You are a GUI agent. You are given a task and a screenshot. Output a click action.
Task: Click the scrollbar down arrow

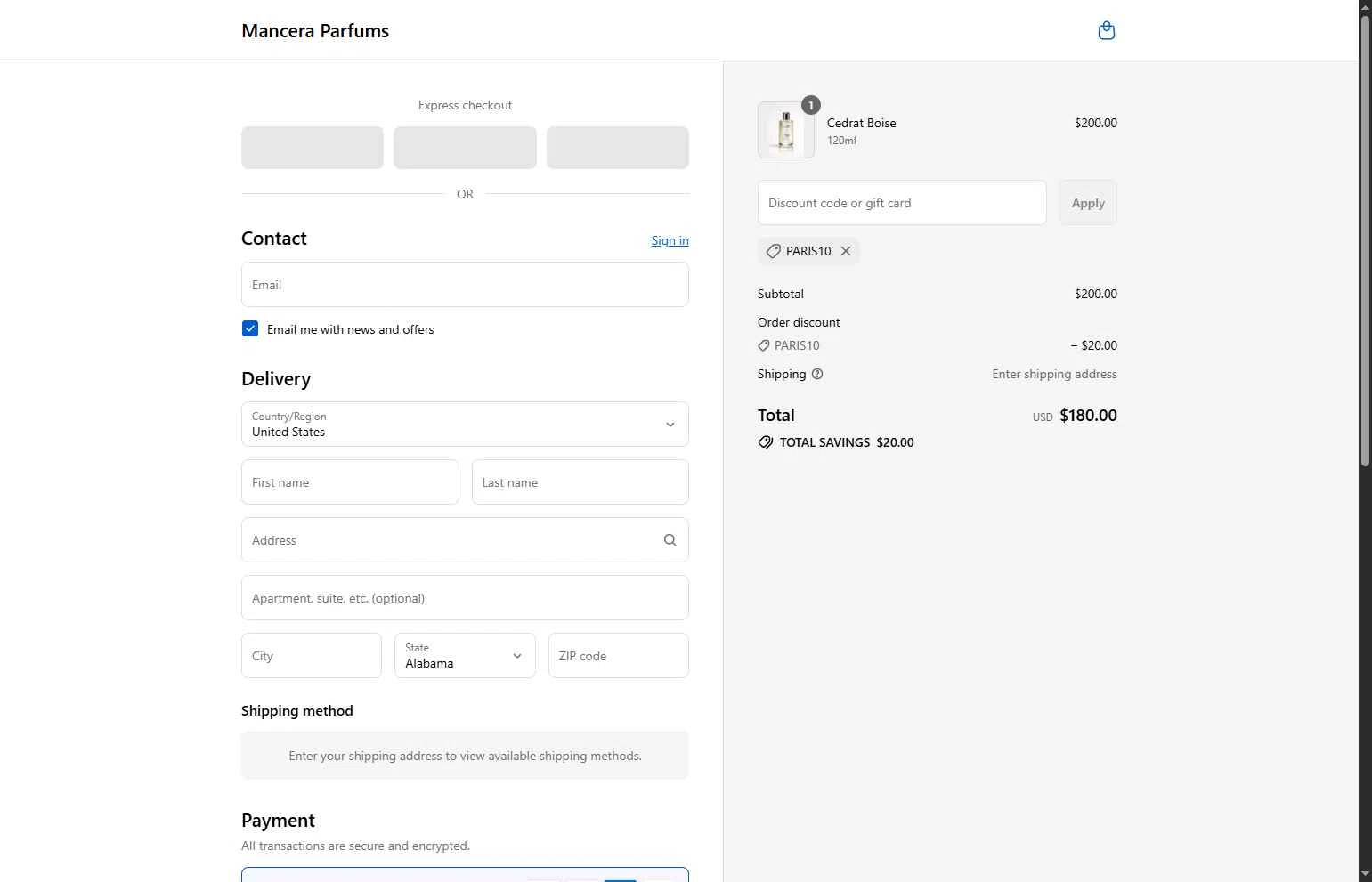click(1366, 874)
